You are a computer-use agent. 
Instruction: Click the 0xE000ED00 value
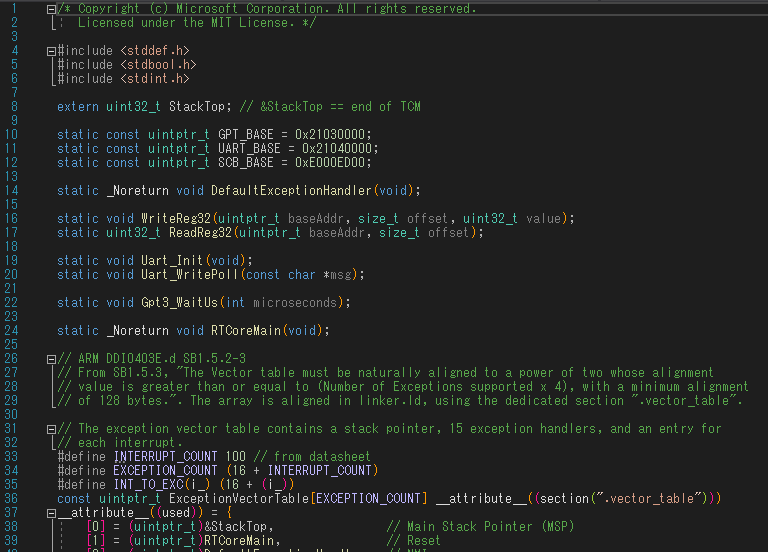(330, 163)
